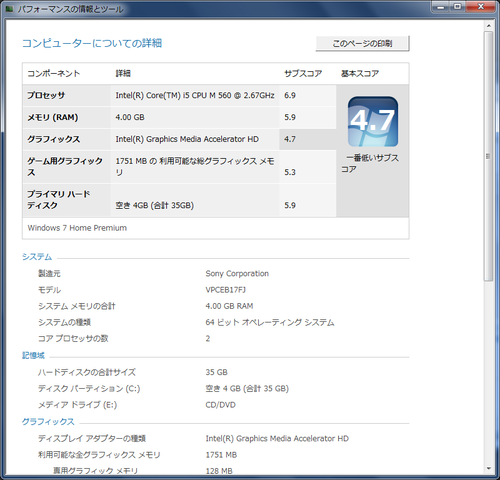Image resolution: width=500 pixels, height=480 pixels.
Task: Click the scrollbar up arrow
Action: click(489, 25)
